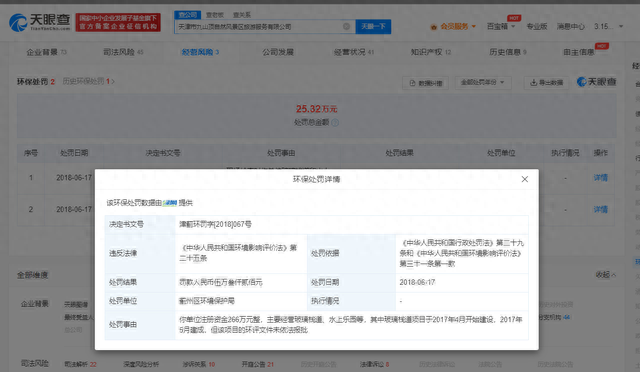640x372 pixels.
Task: Open the 专业版 link
Action: point(536,27)
